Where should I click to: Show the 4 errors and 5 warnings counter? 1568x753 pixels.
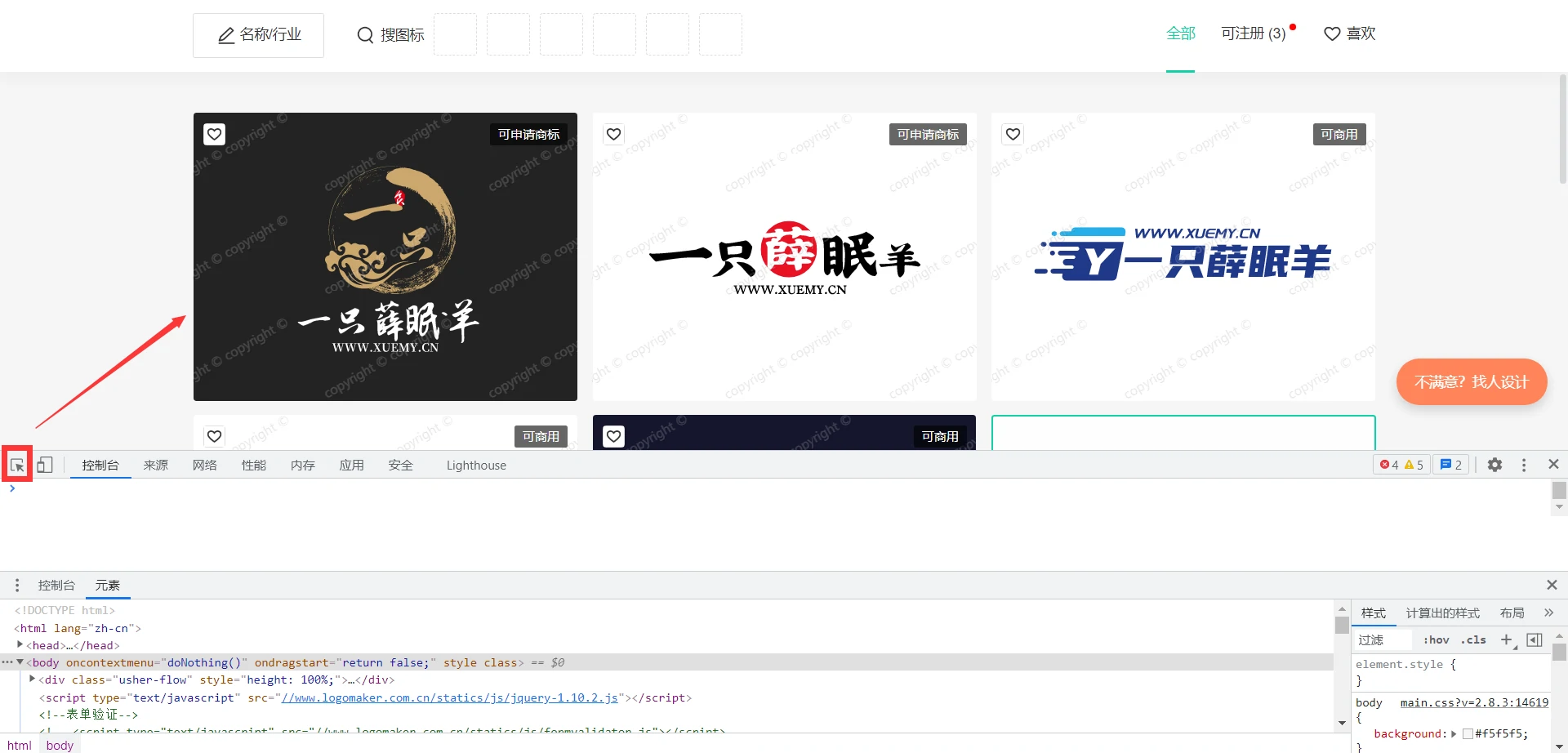(1401, 465)
